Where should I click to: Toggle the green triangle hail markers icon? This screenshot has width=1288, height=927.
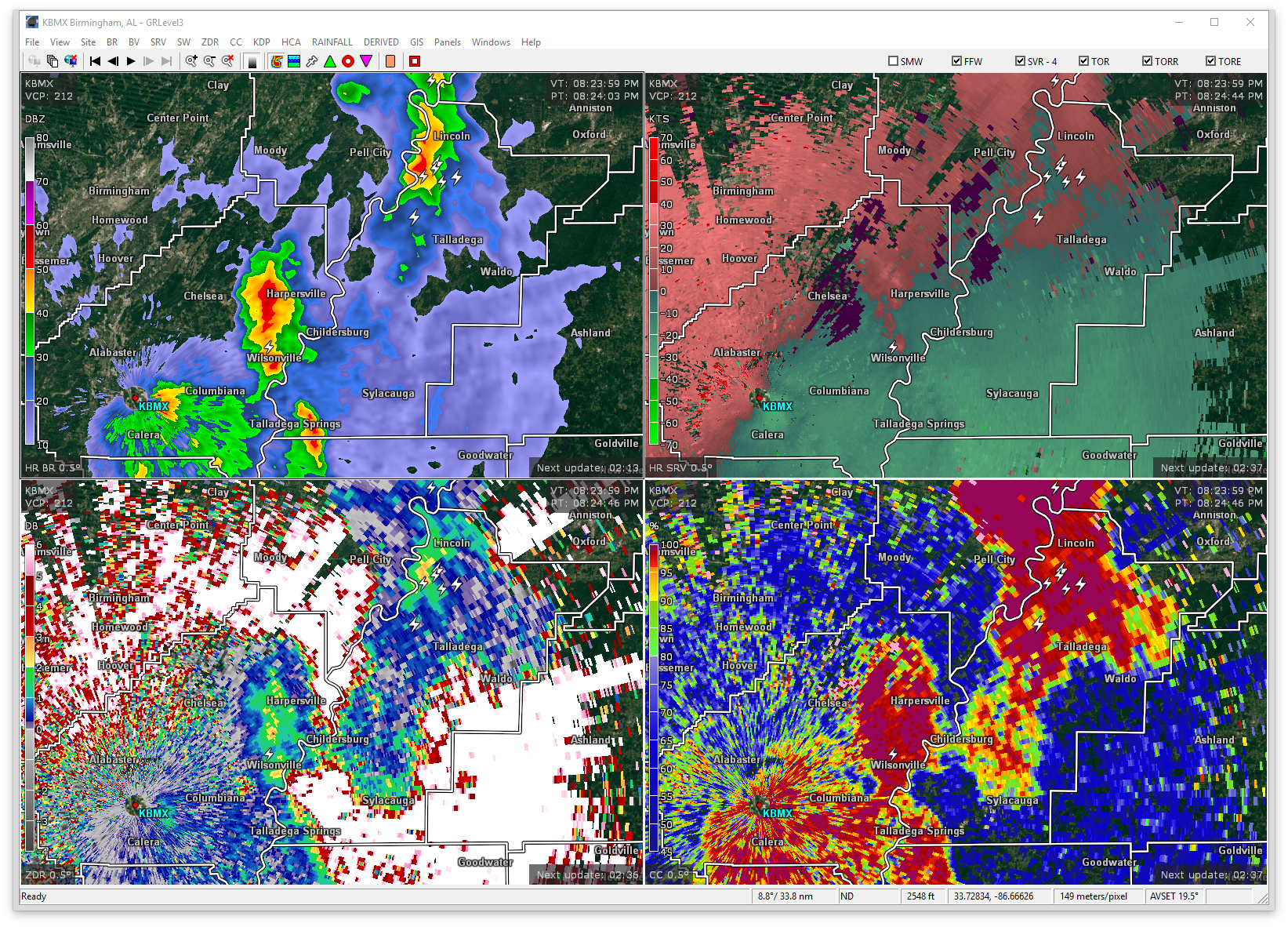click(330, 61)
